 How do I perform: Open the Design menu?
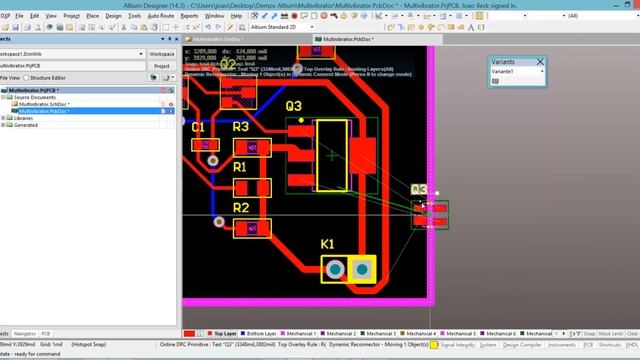[x=113, y=16]
